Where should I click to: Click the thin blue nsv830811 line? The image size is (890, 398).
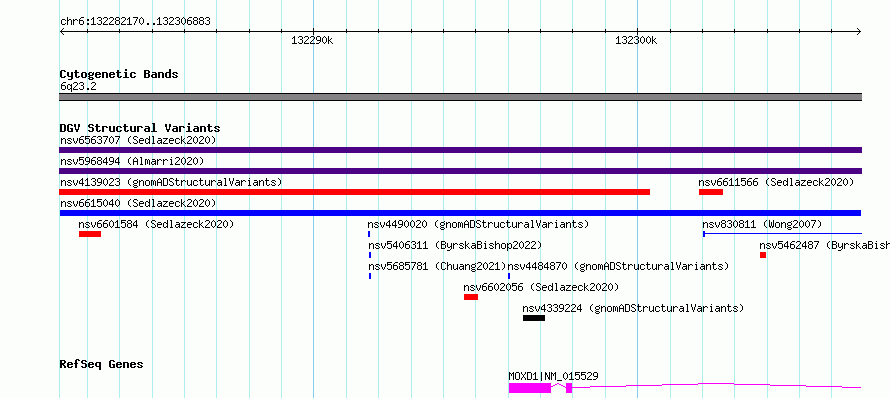point(782,234)
